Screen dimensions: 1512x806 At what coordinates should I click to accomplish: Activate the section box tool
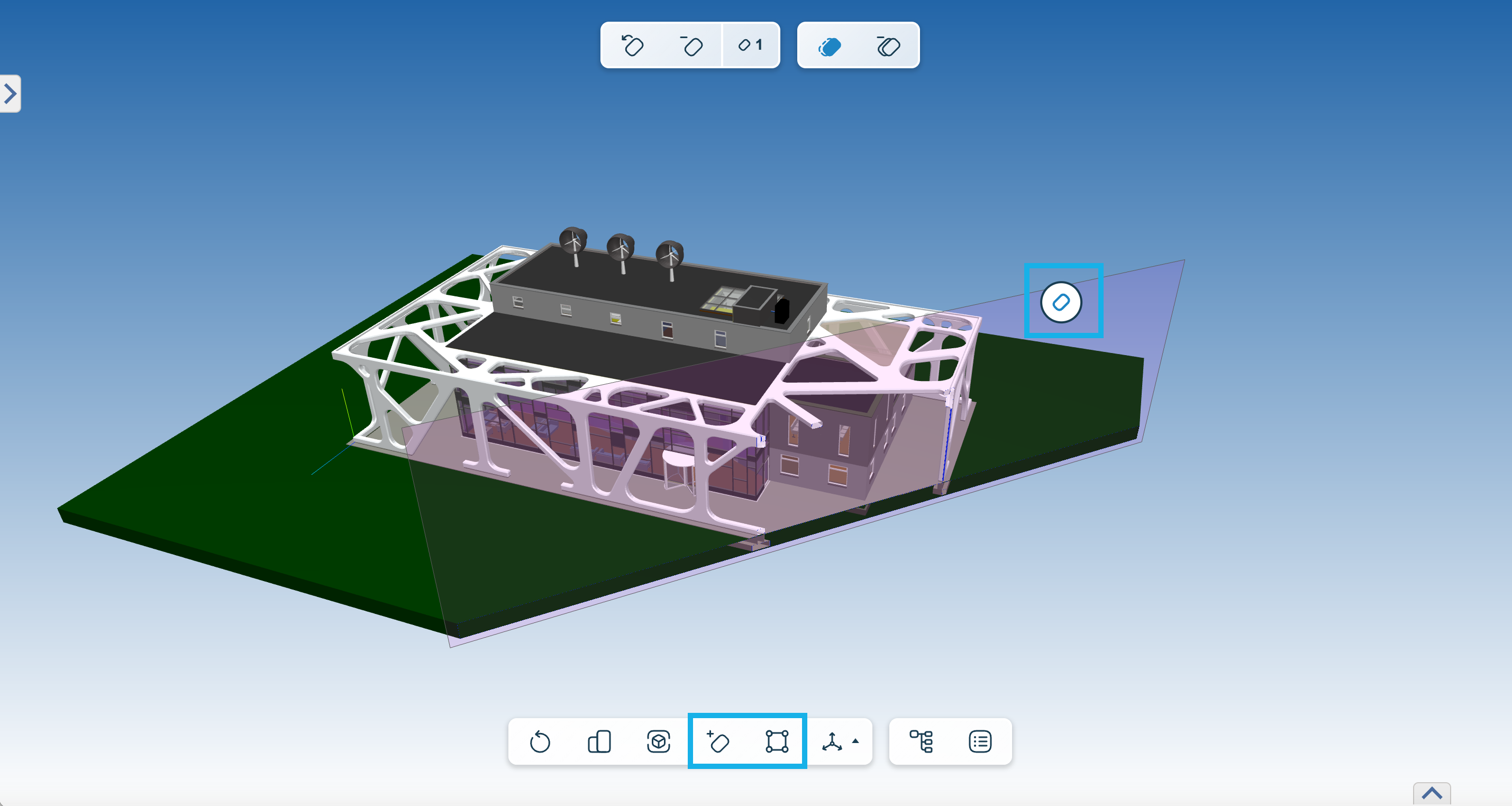click(x=777, y=741)
